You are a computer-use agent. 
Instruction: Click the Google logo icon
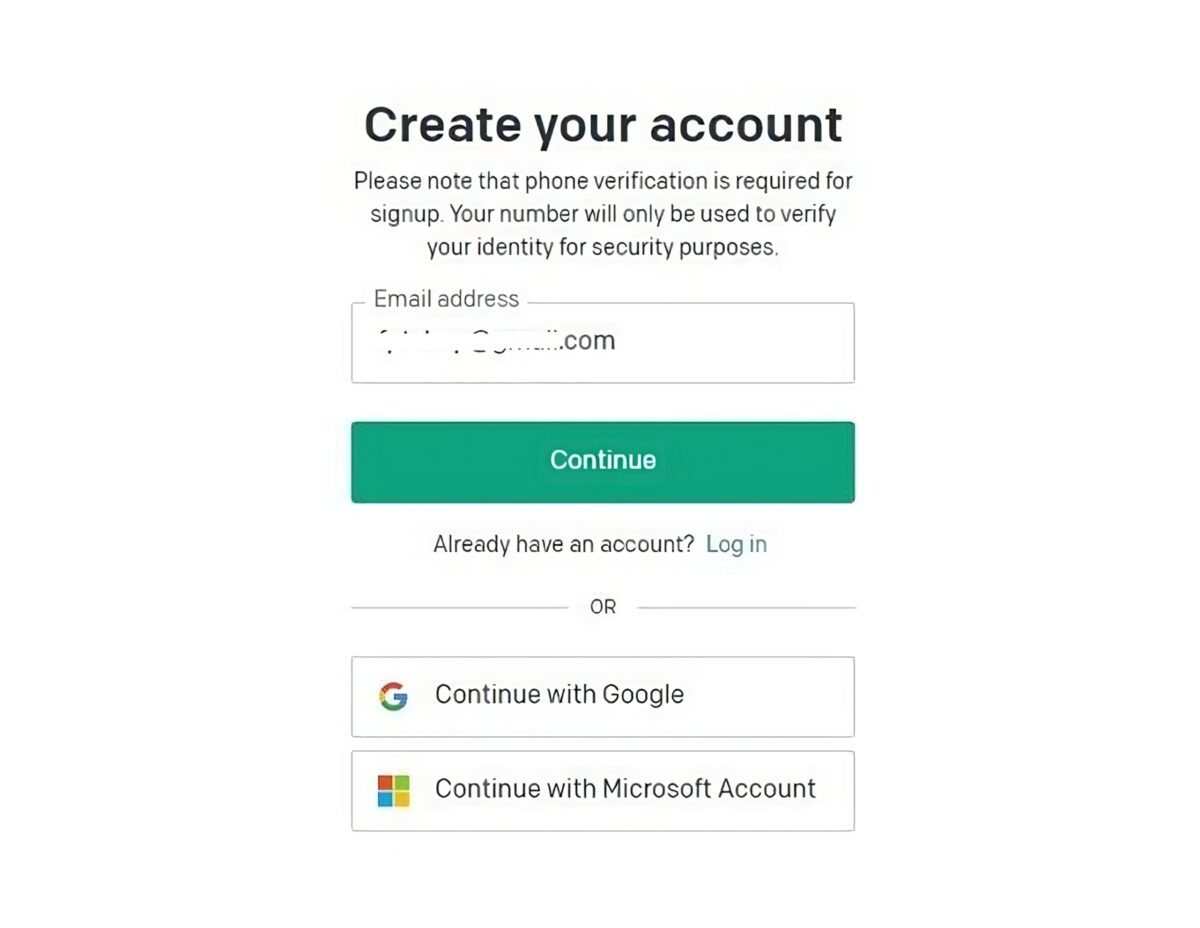[393, 696]
